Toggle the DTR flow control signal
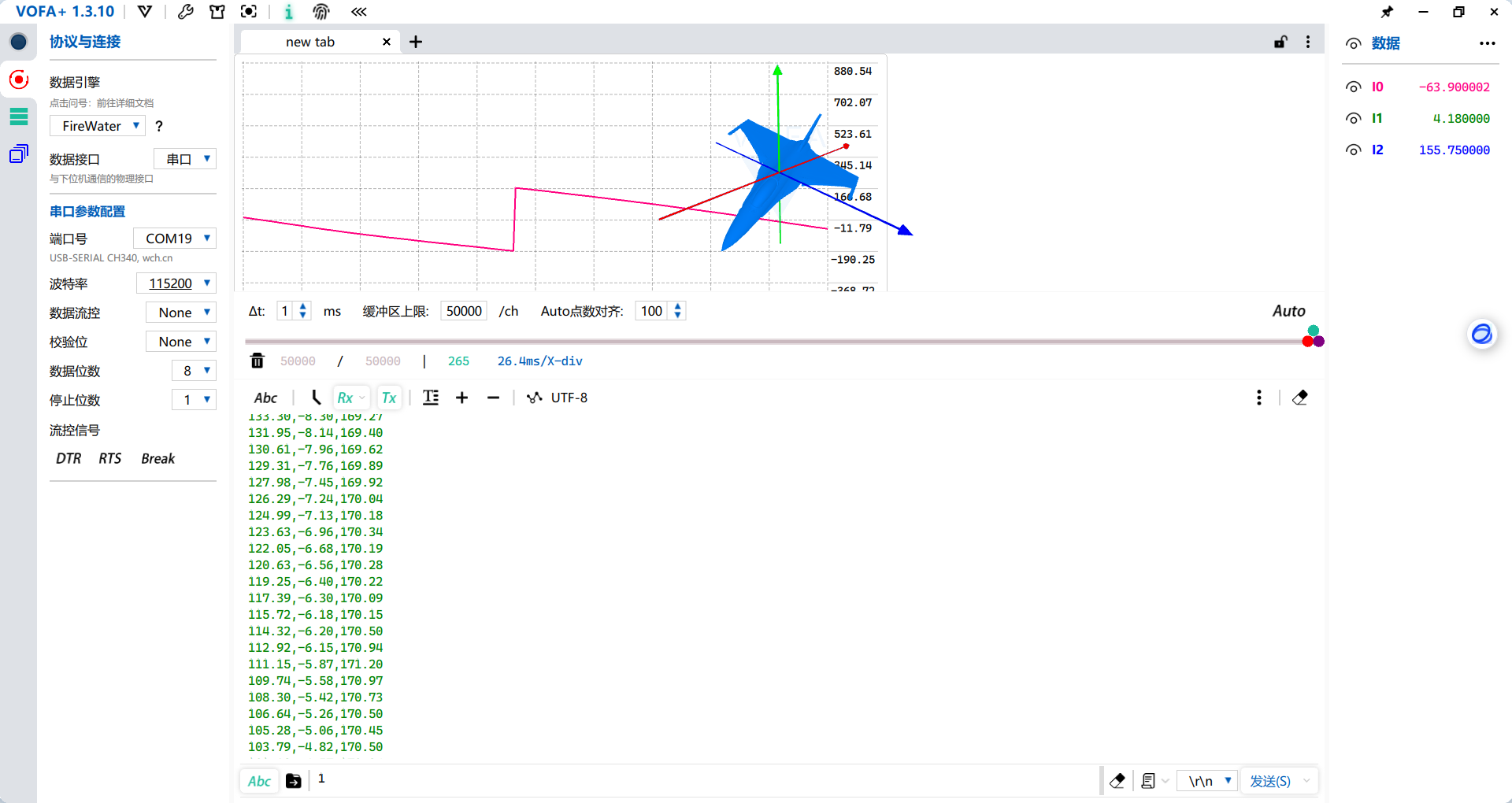 (x=69, y=459)
